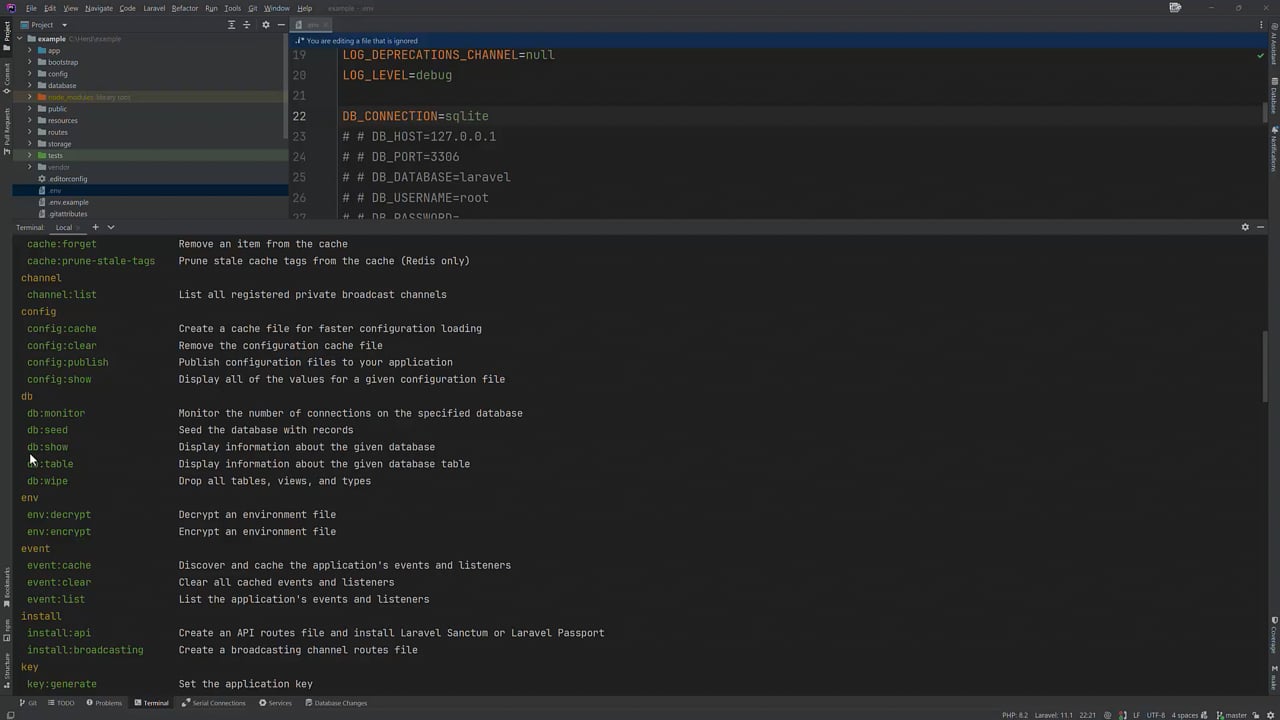Open the Services tool window tab
The width and height of the screenshot is (1280, 720).
pos(275,703)
